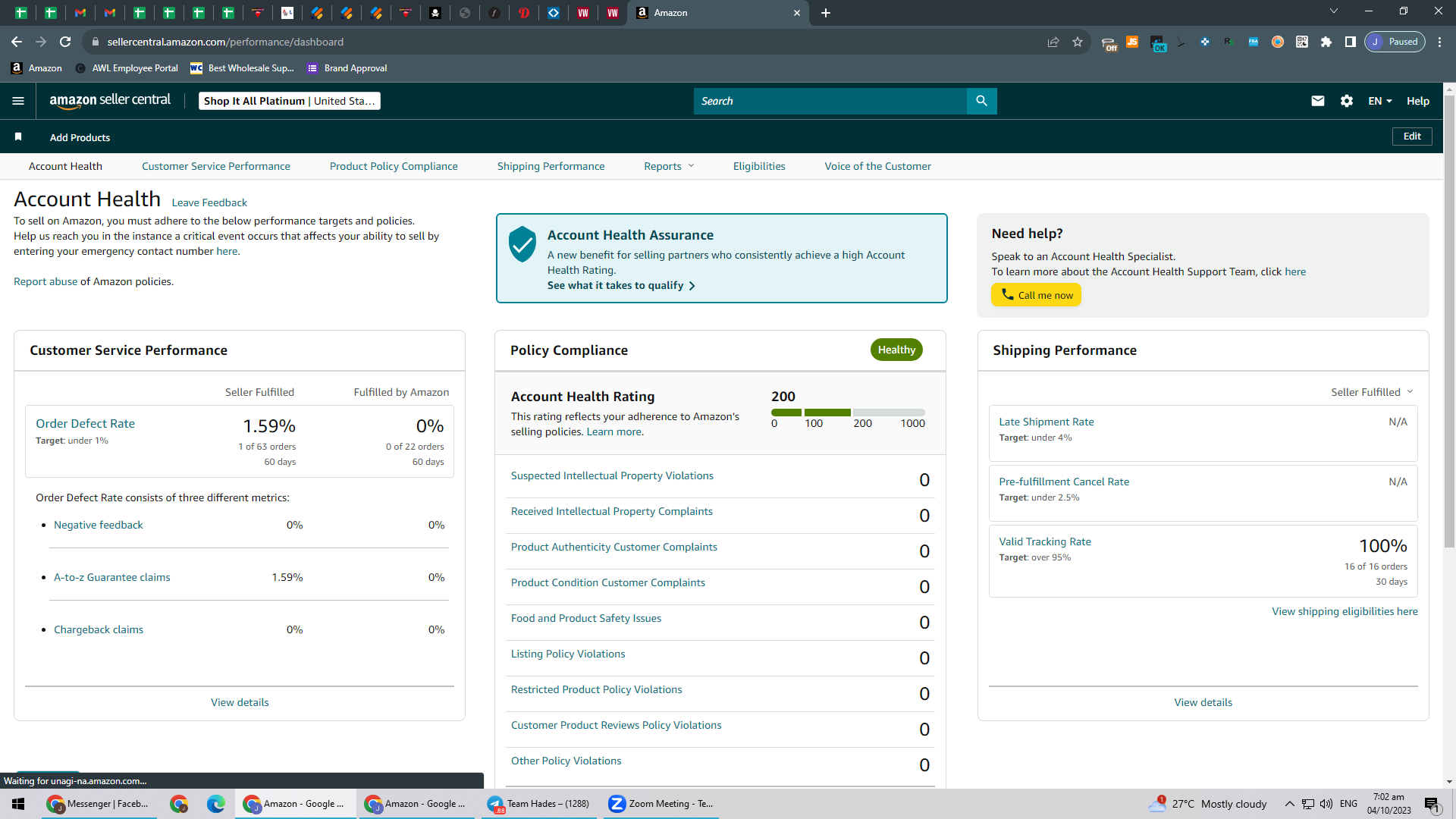This screenshot has width=1456, height=819.
Task: Open A-to-z Guarantee claims
Action: coord(112,577)
